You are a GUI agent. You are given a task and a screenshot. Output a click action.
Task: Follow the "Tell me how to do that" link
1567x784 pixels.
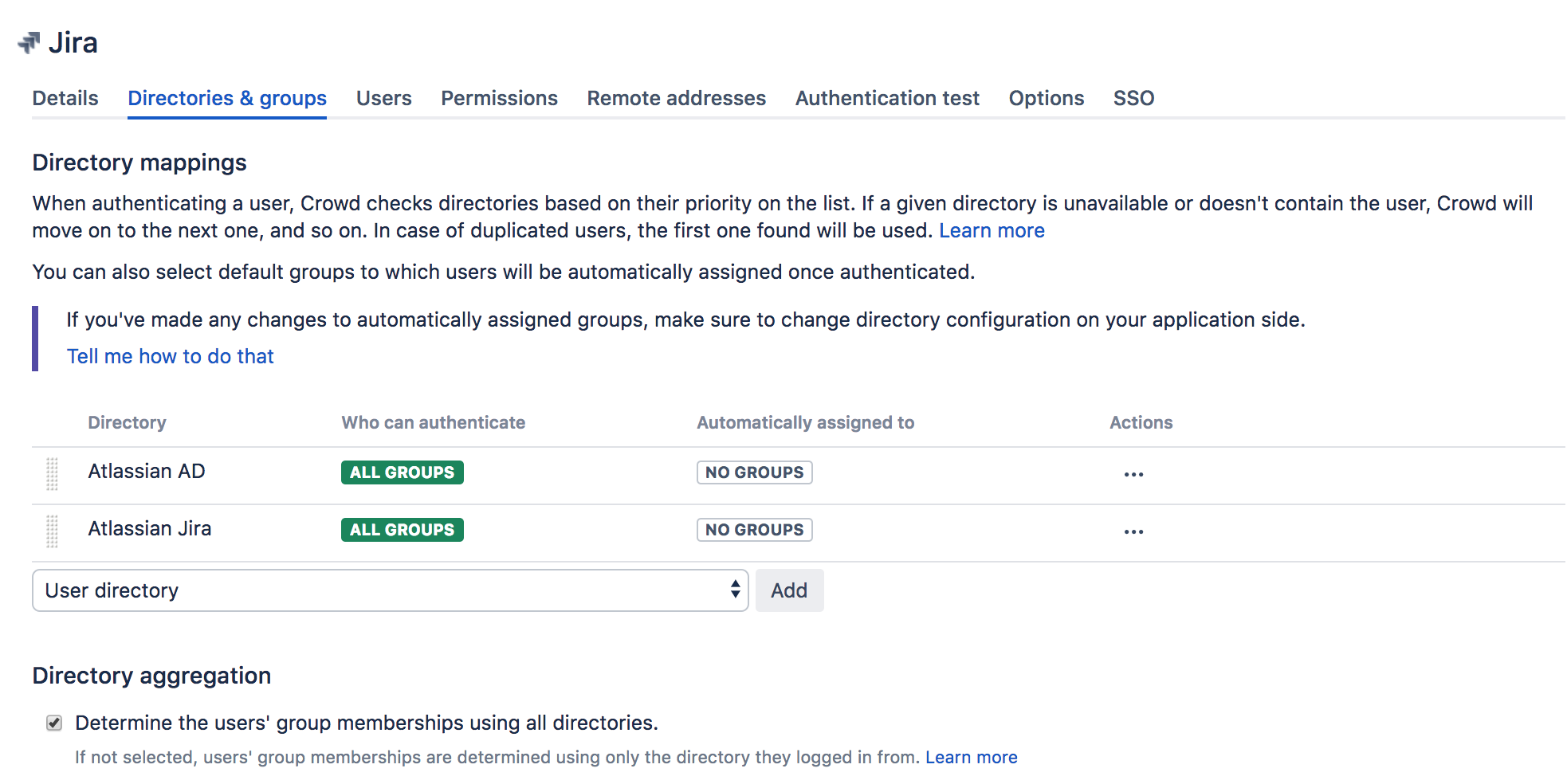(x=170, y=356)
